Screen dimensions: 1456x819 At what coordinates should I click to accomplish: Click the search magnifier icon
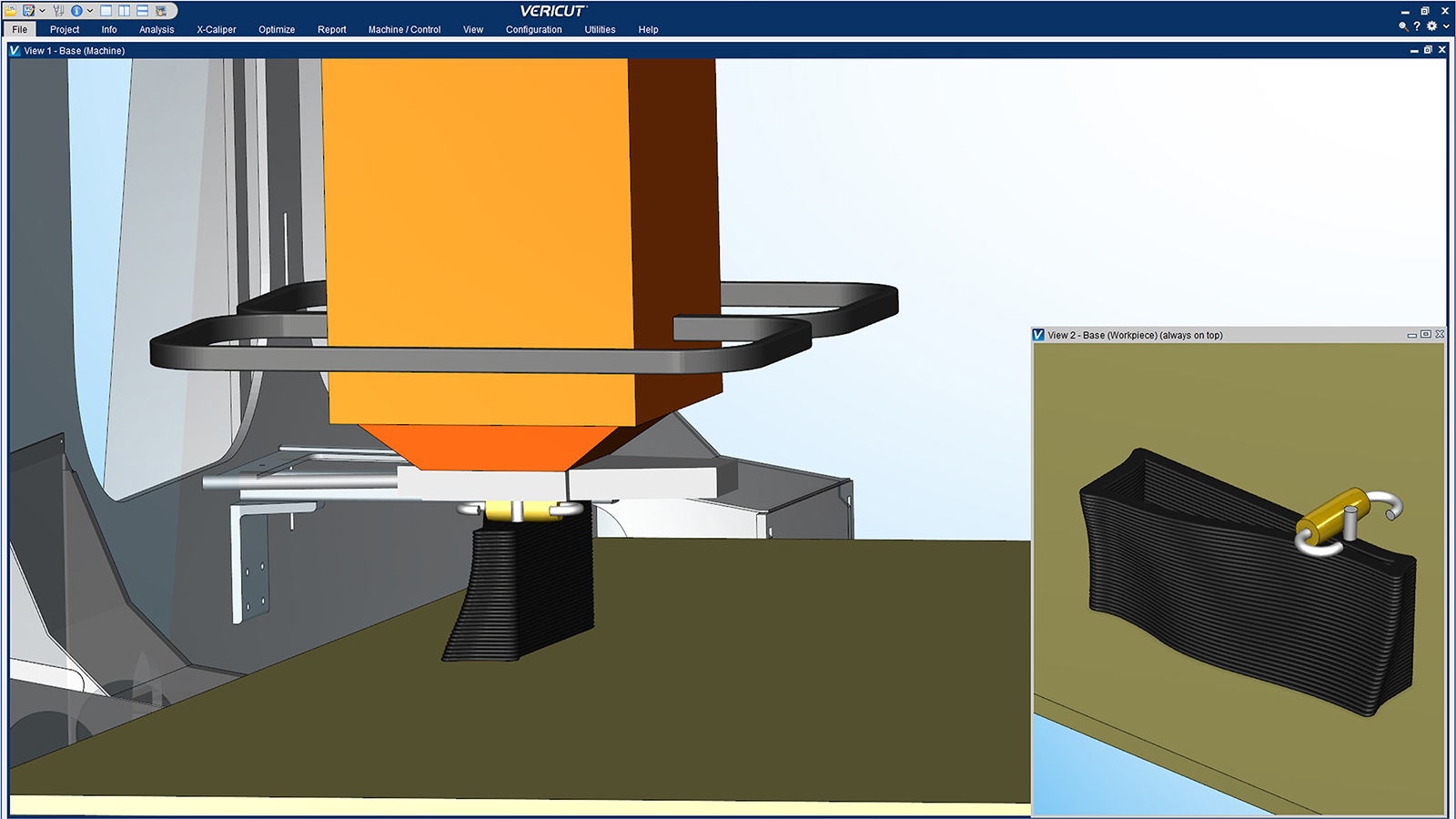[x=1403, y=26]
